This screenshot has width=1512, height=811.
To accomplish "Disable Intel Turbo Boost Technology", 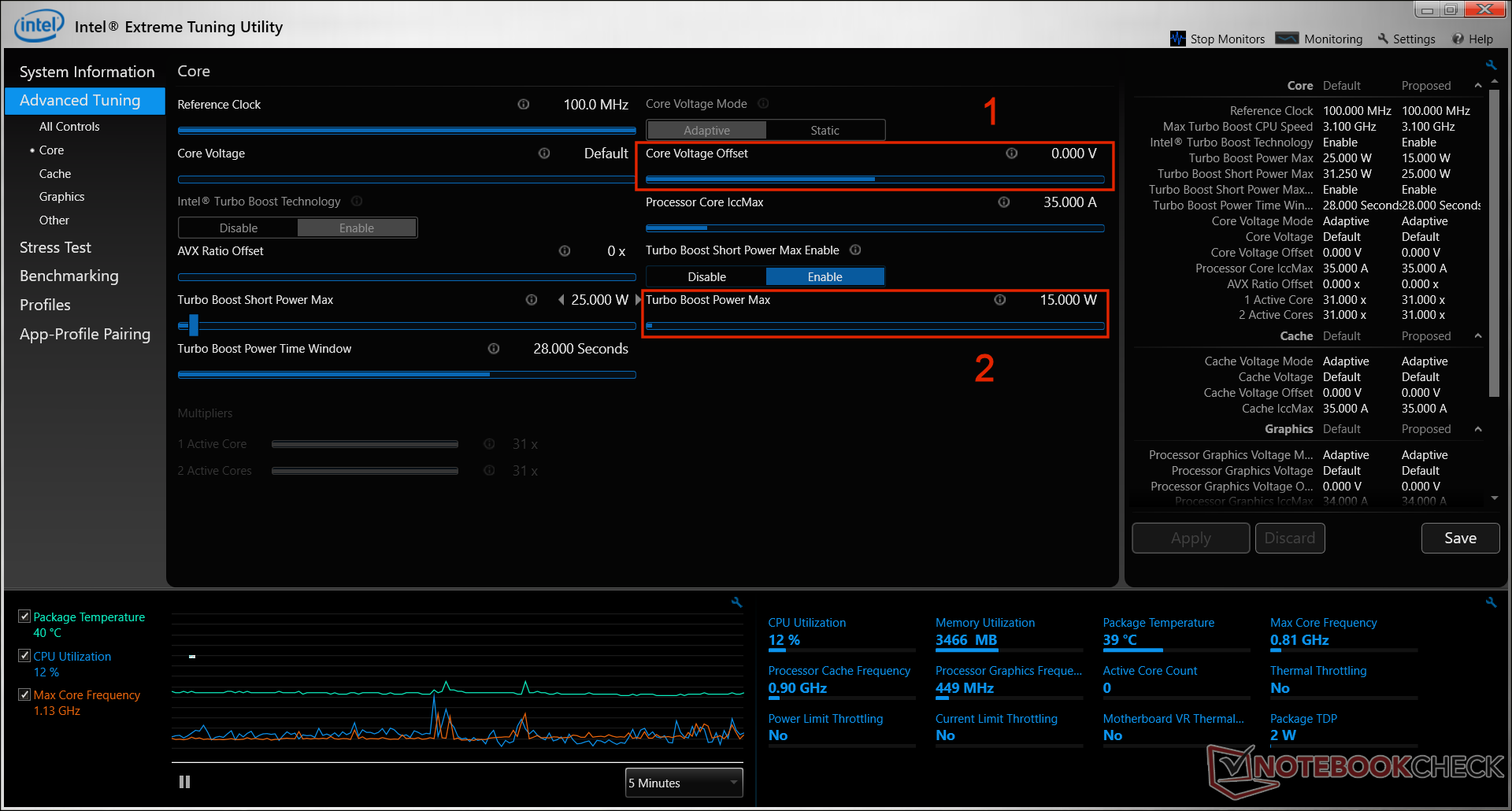I will [238, 228].
